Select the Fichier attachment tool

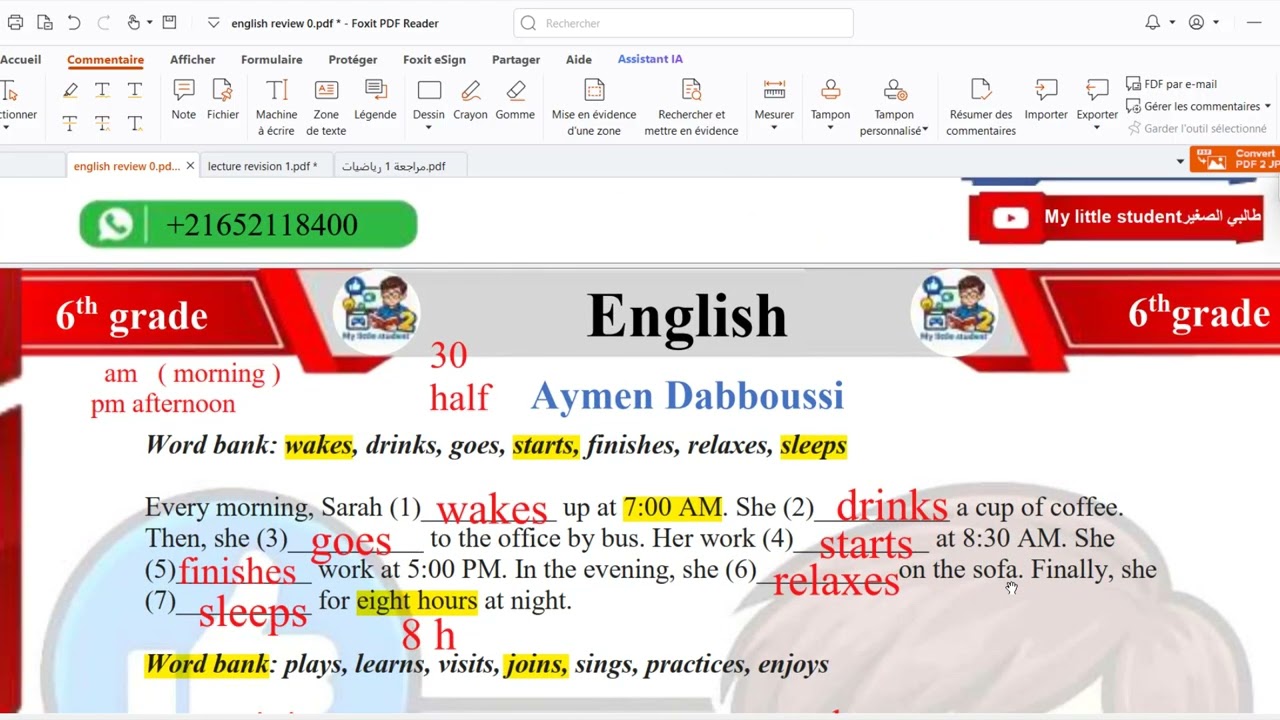(223, 101)
